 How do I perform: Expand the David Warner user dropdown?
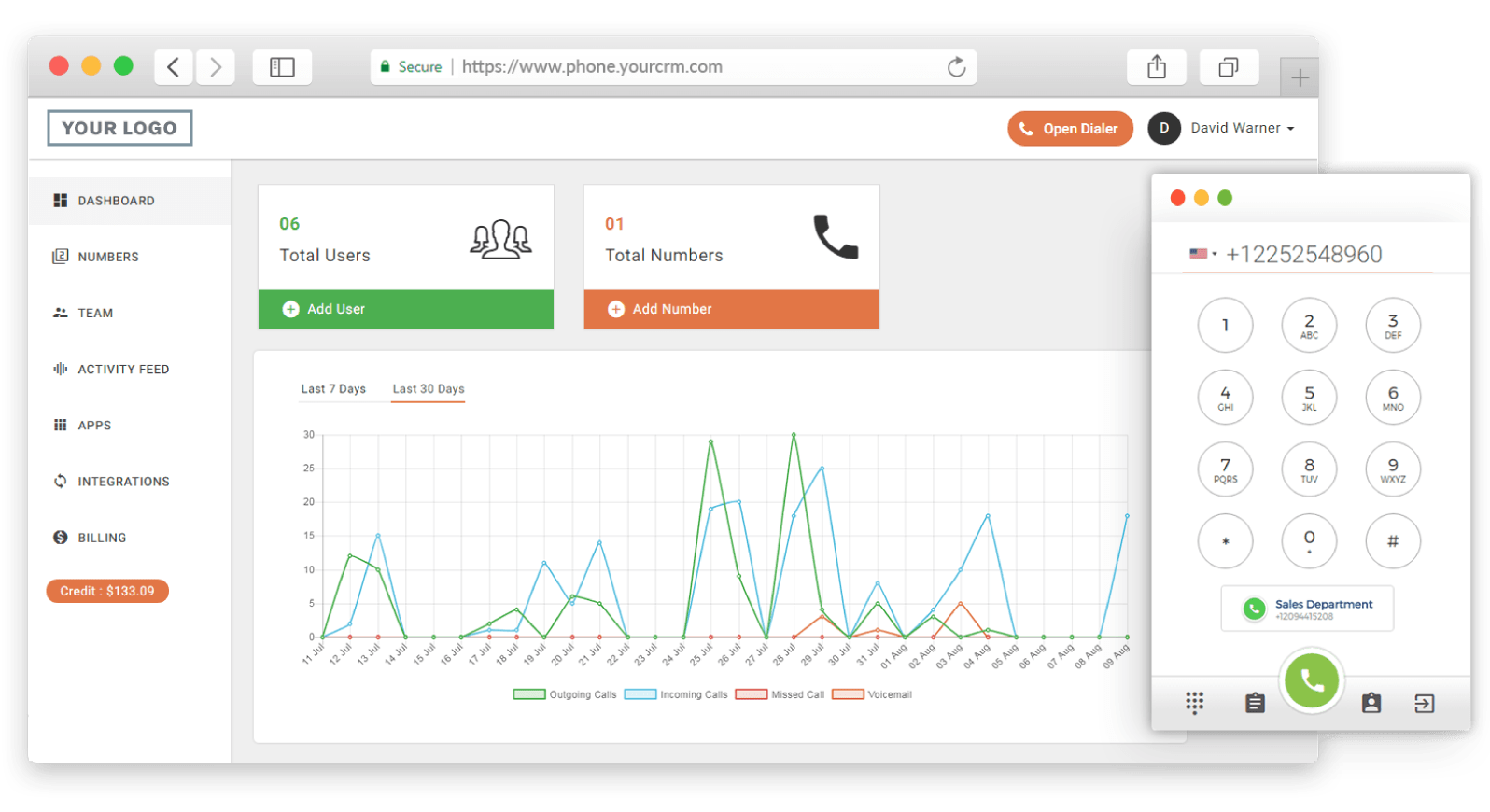pos(1242,128)
